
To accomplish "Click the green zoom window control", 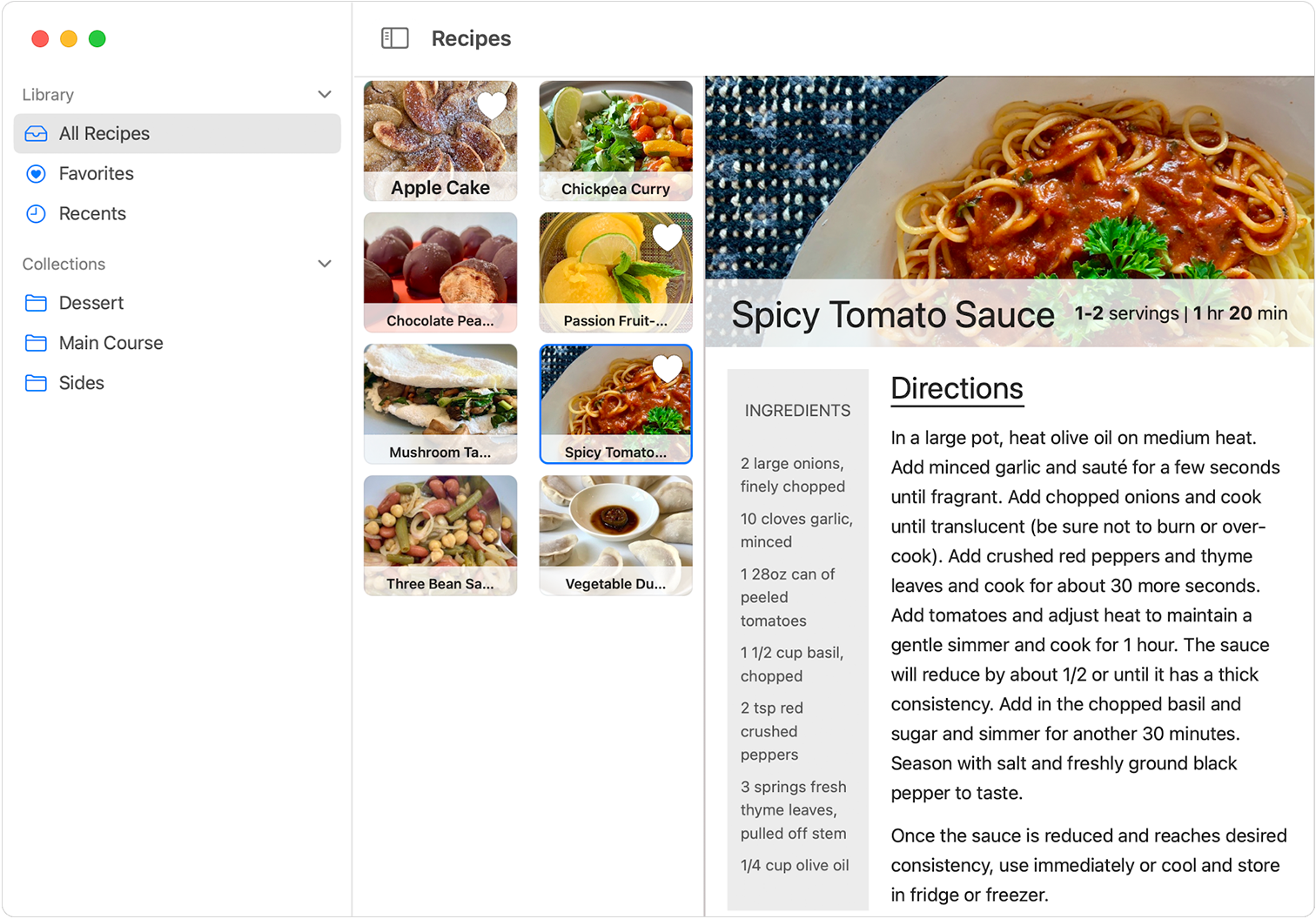I will (97, 38).
